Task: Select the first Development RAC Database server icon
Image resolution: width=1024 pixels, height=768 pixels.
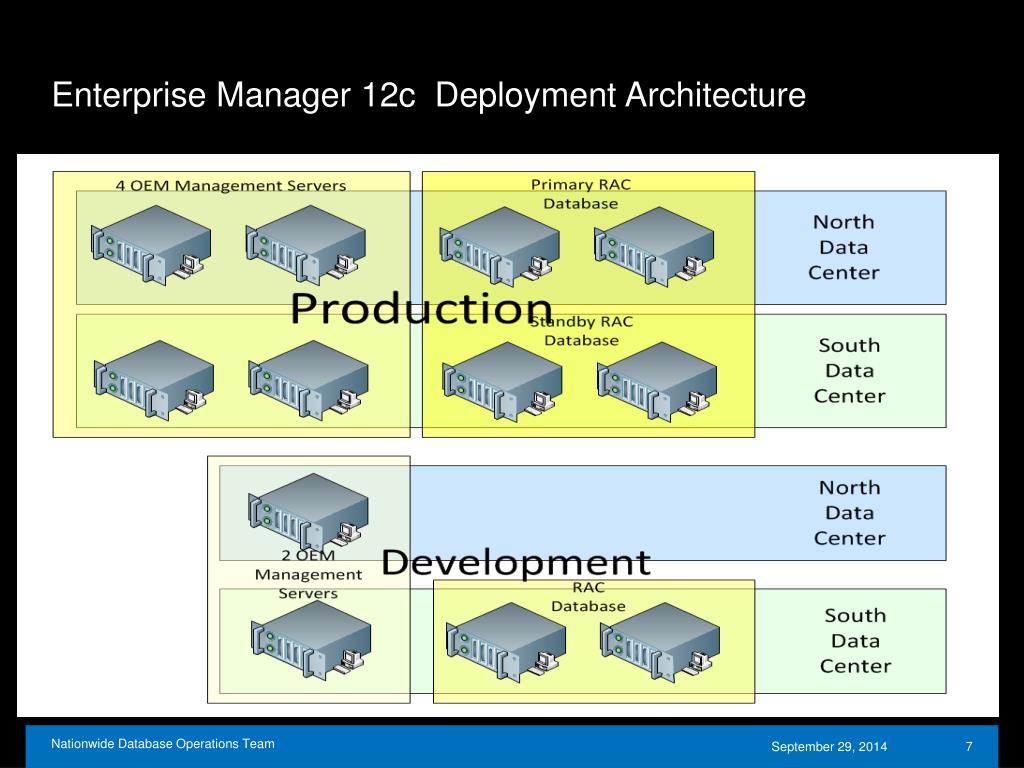Action: pyautogui.click(x=506, y=642)
